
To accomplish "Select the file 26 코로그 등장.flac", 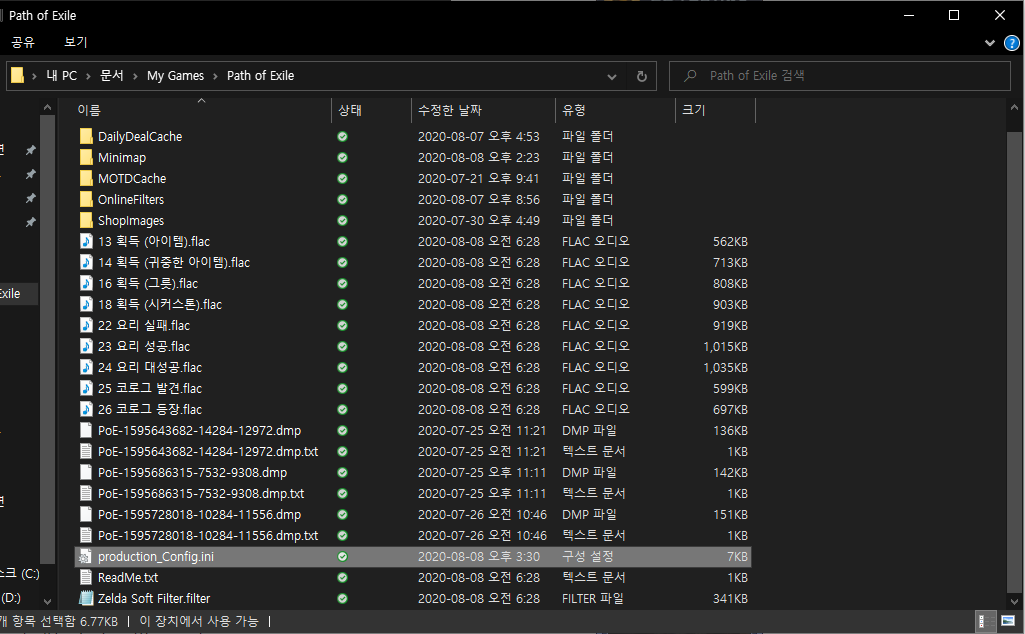I will point(150,409).
